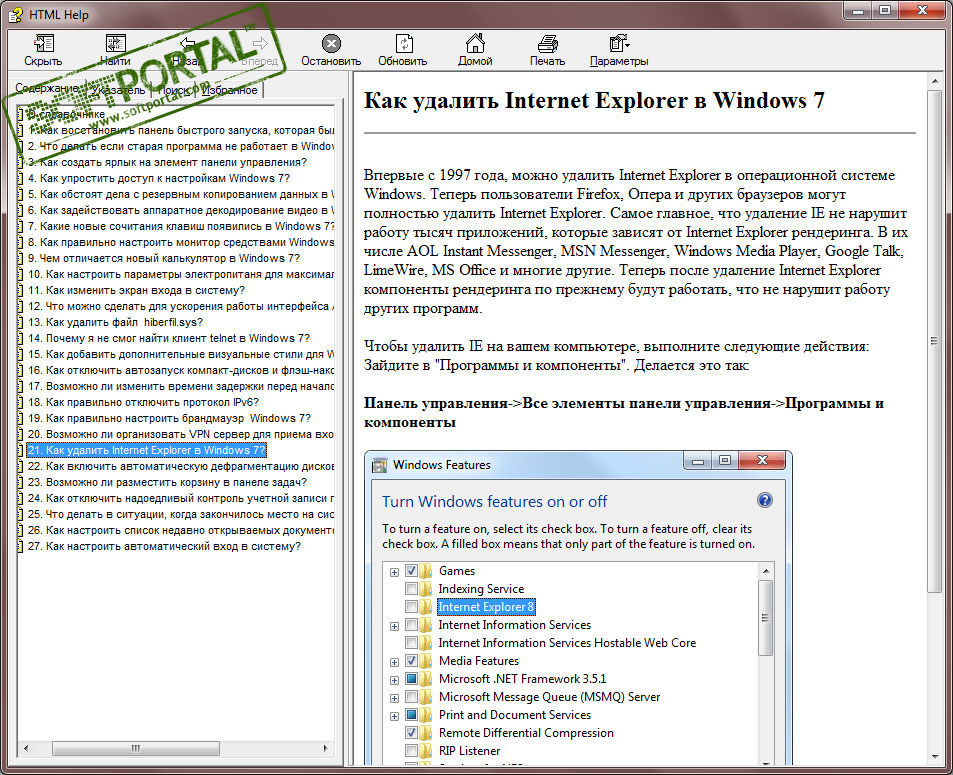Click the Windows Features title icon

pos(380,466)
